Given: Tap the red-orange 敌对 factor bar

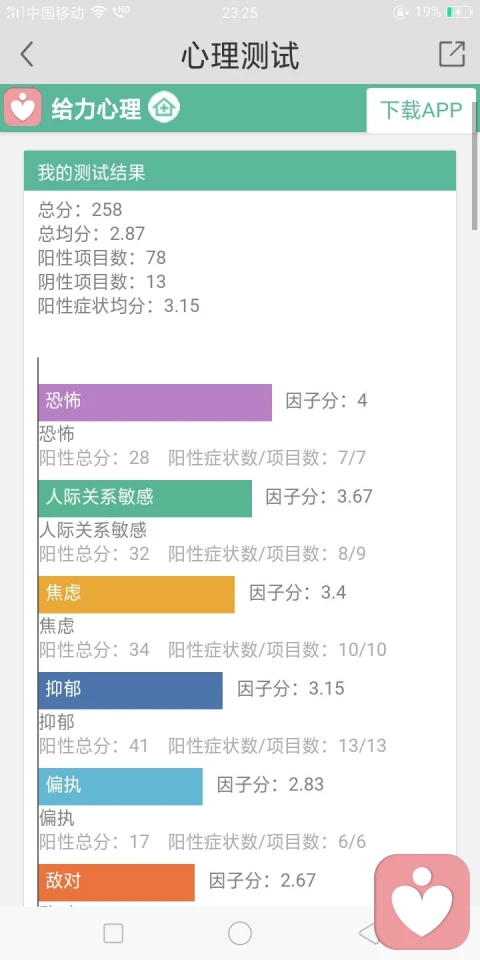Looking at the screenshot, I should 116,882.
